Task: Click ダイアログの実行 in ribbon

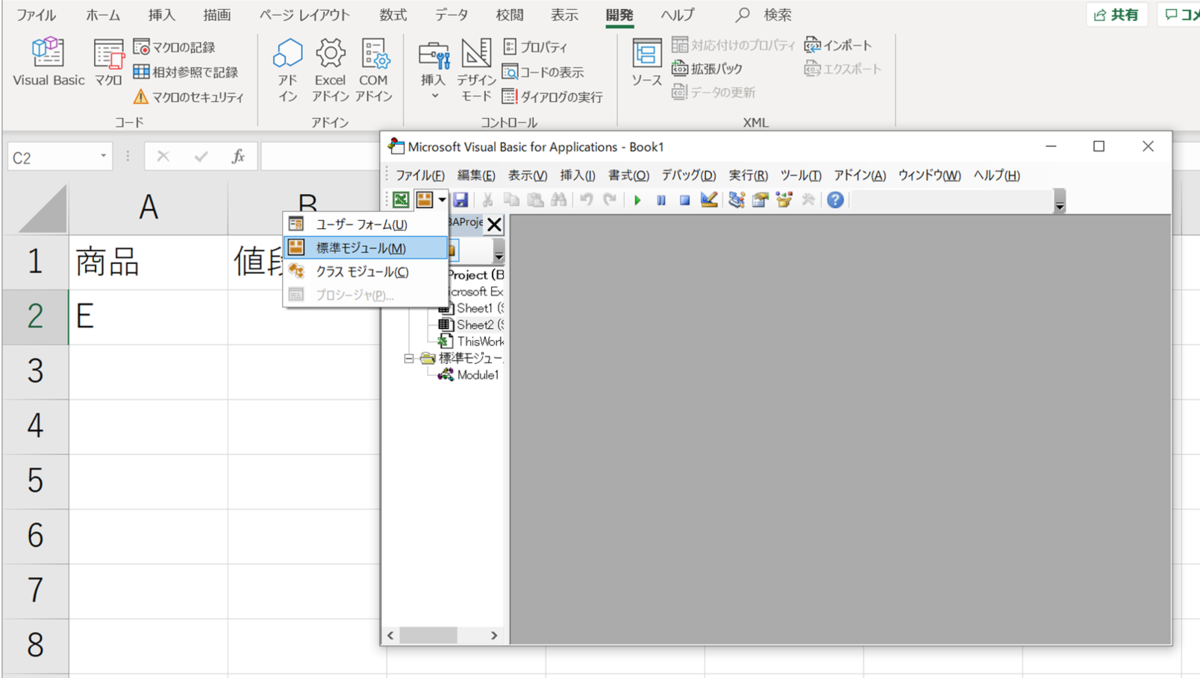Action: pos(552,97)
